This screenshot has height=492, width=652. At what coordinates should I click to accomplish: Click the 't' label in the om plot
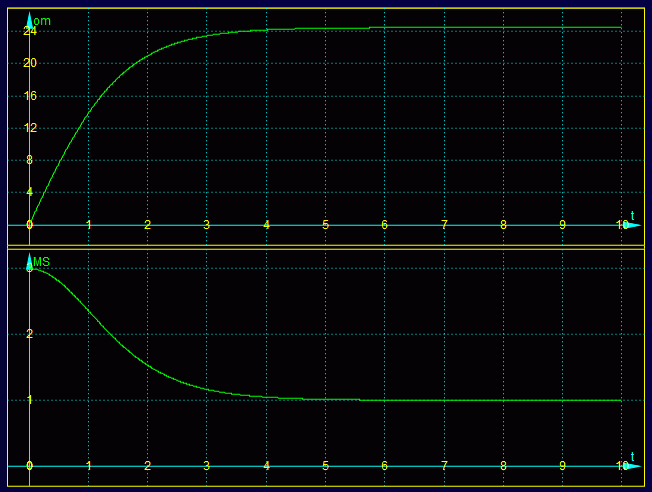632,214
